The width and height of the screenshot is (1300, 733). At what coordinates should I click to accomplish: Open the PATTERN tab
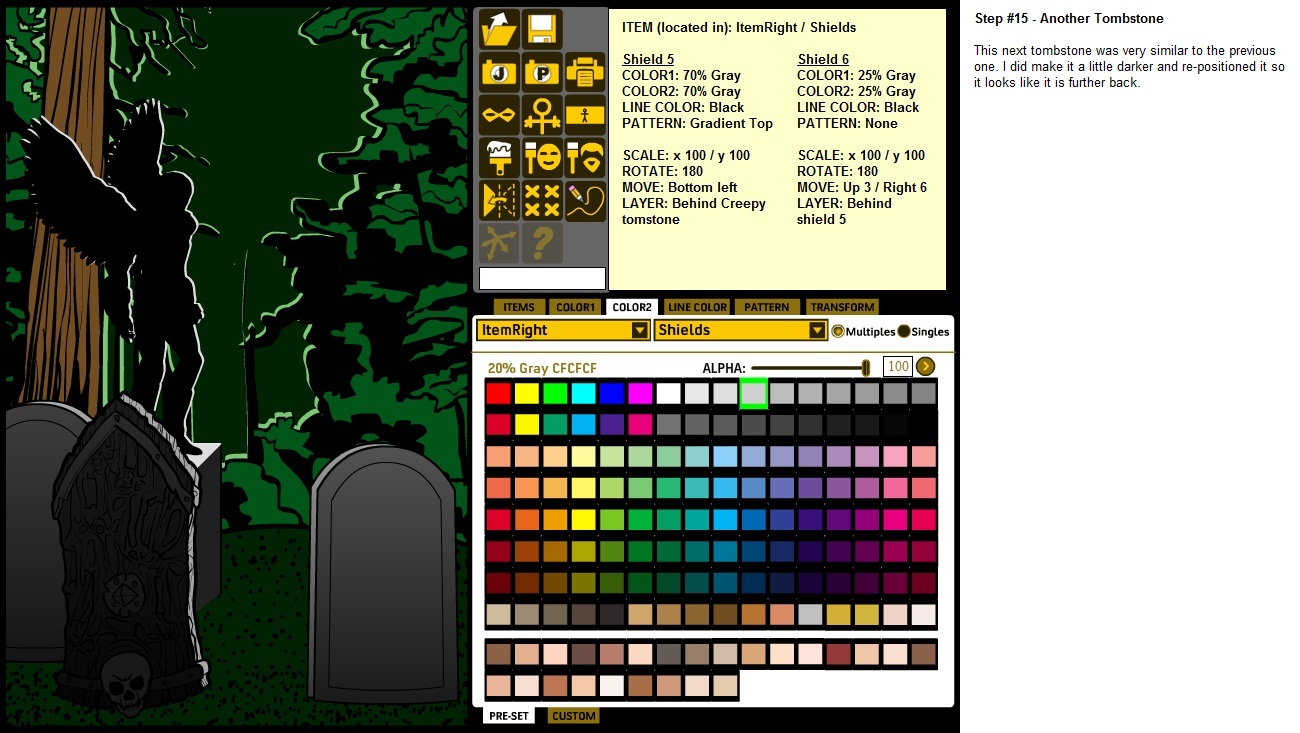pos(767,307)
